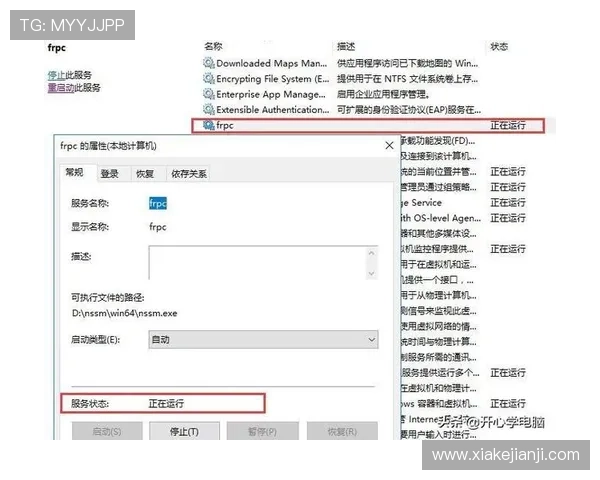The width and height of the screenshot is (600, 480).
Task: Click the 暂停(P) button
Action: pos(262,431)
